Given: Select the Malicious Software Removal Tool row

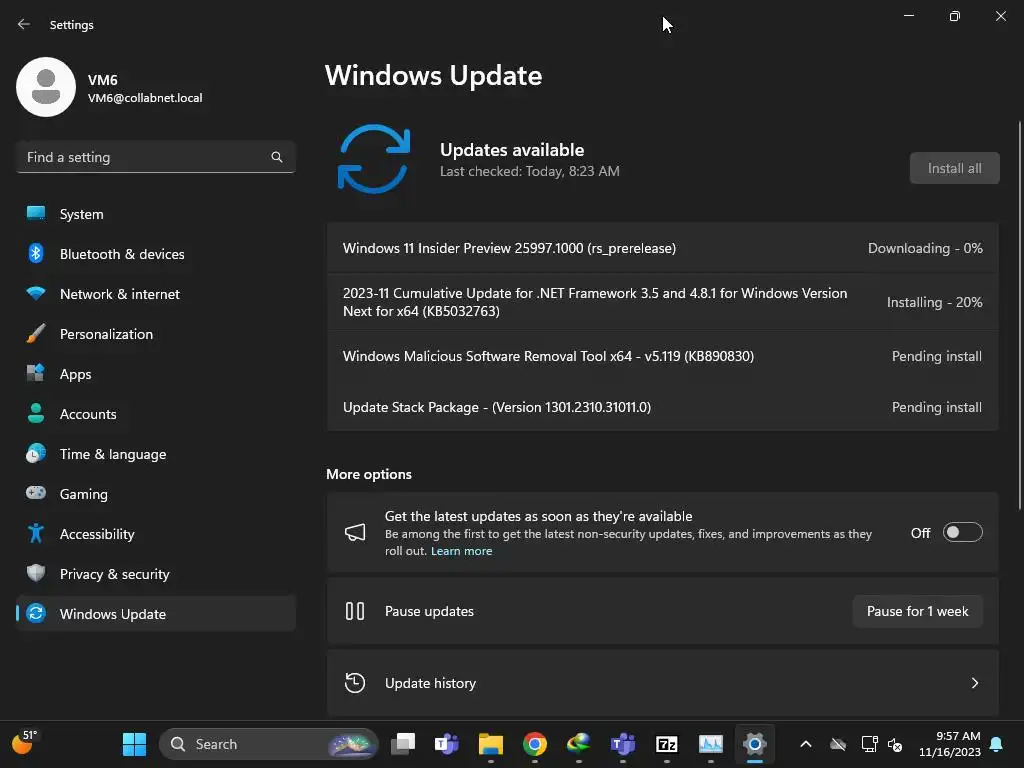Looking at the screenshot, I should [662, 356].
